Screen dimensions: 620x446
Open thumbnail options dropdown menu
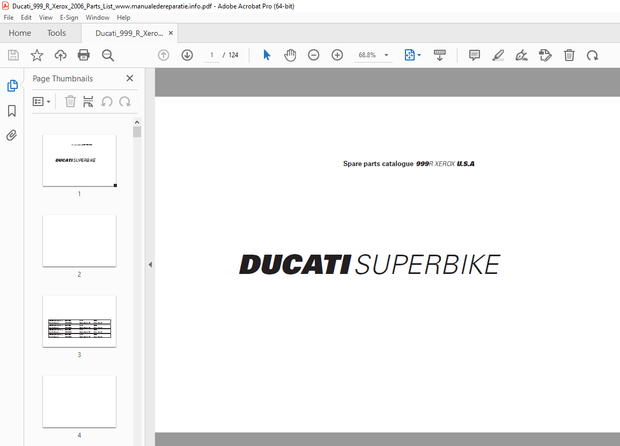point(41,102)
